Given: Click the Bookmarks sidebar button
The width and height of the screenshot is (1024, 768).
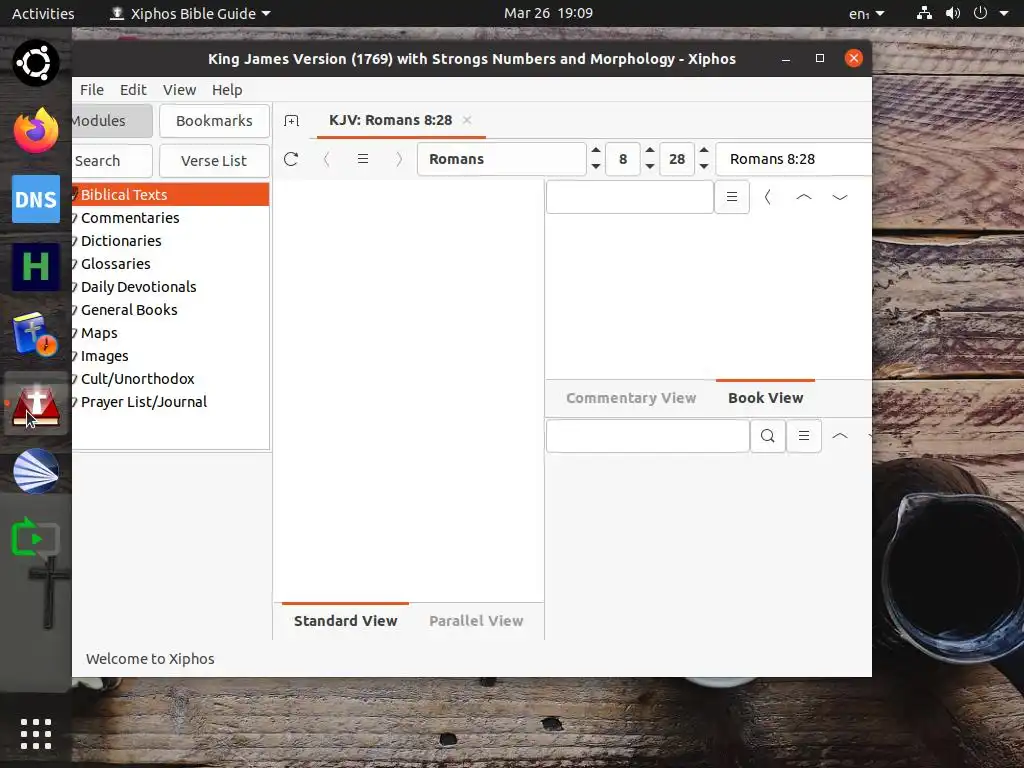Looking at the screenshot, I should click(x=214, y=121).
